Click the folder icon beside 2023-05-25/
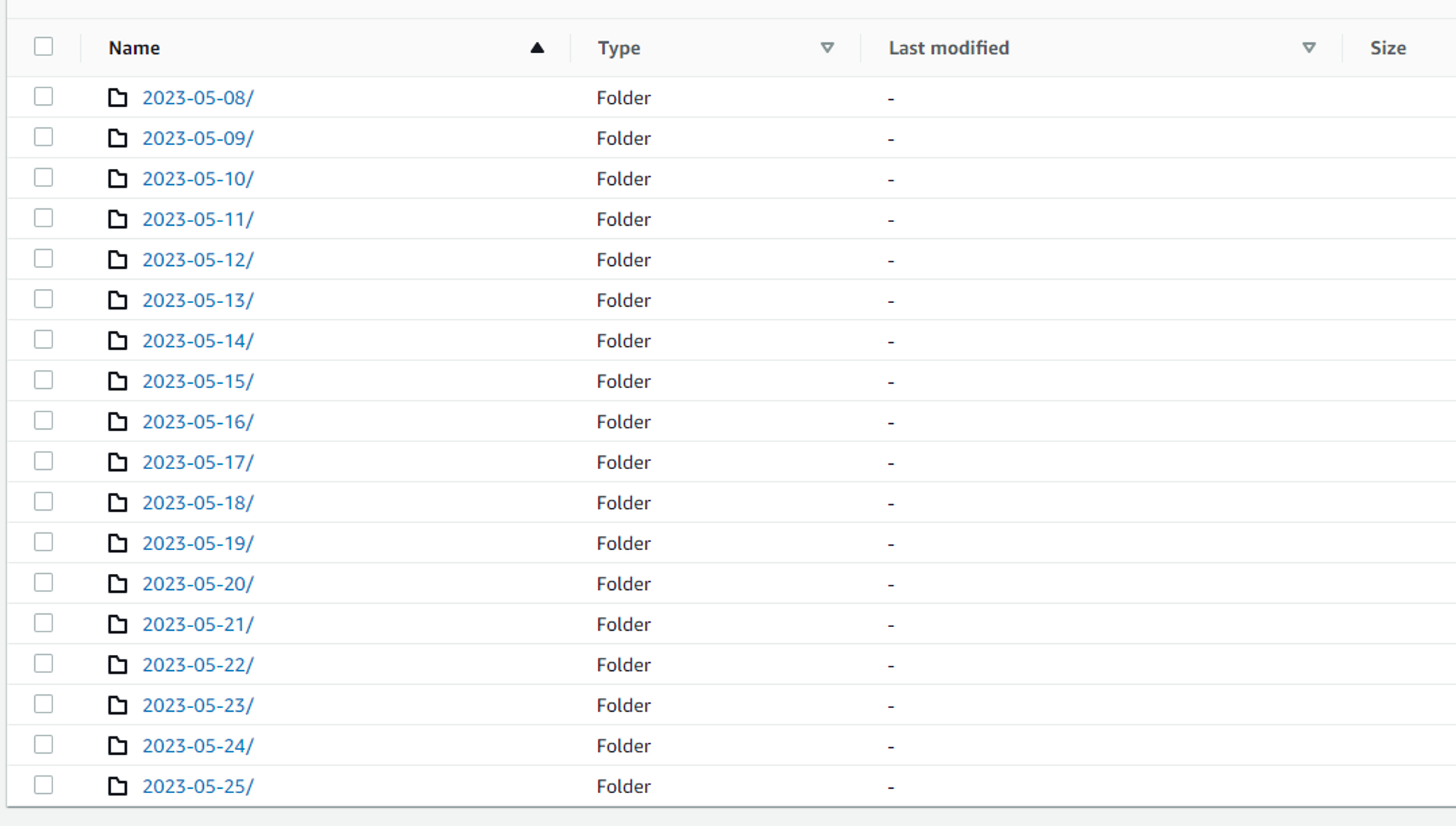 coord(117,787)
